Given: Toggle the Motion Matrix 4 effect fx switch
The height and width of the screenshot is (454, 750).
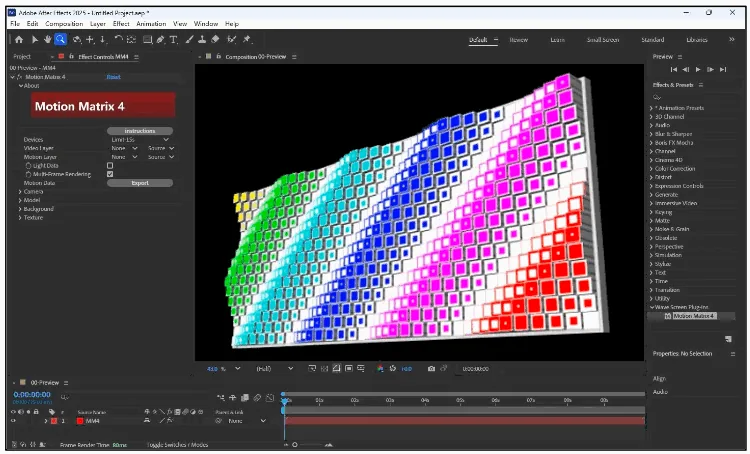Looking at the screenshot, I should (20, 77).
